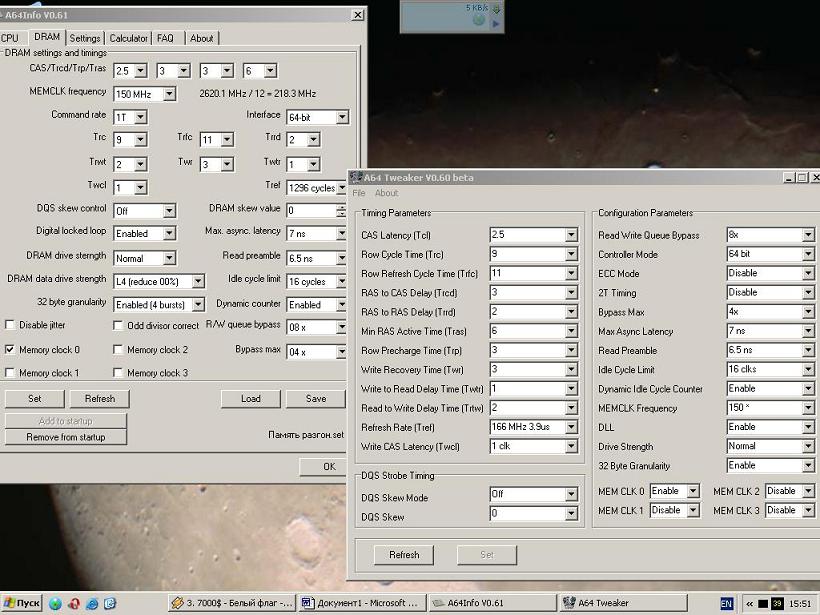
Task: Click the play arrow in the speed widget
Action: click(x=496, y=22)
